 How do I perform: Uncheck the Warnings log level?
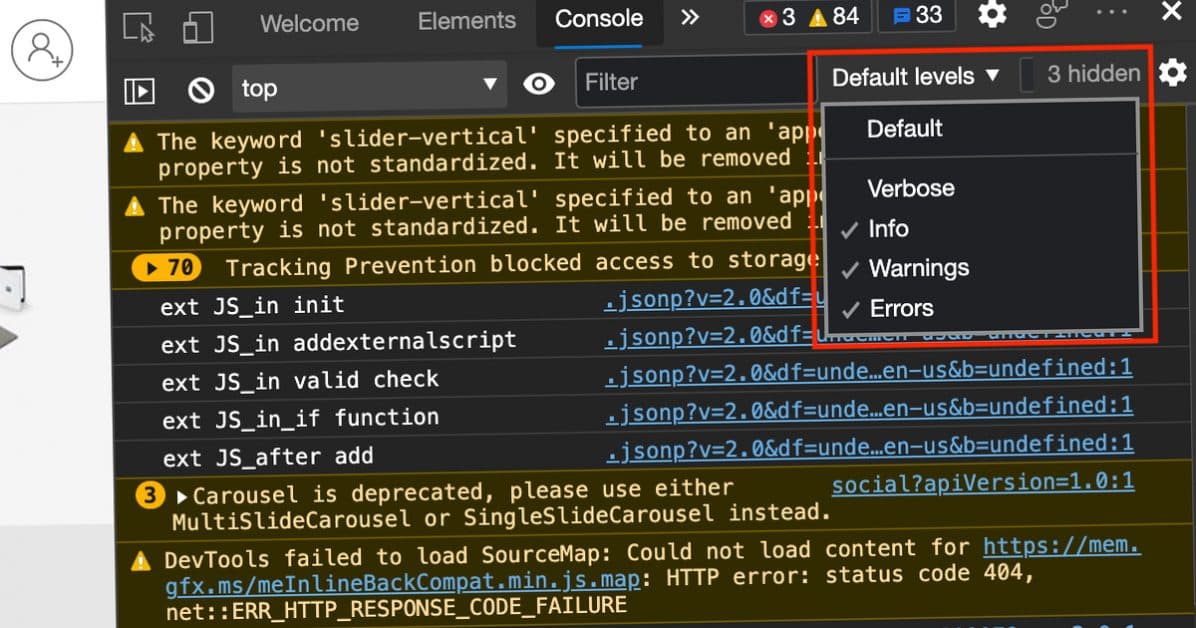point(917,268)
